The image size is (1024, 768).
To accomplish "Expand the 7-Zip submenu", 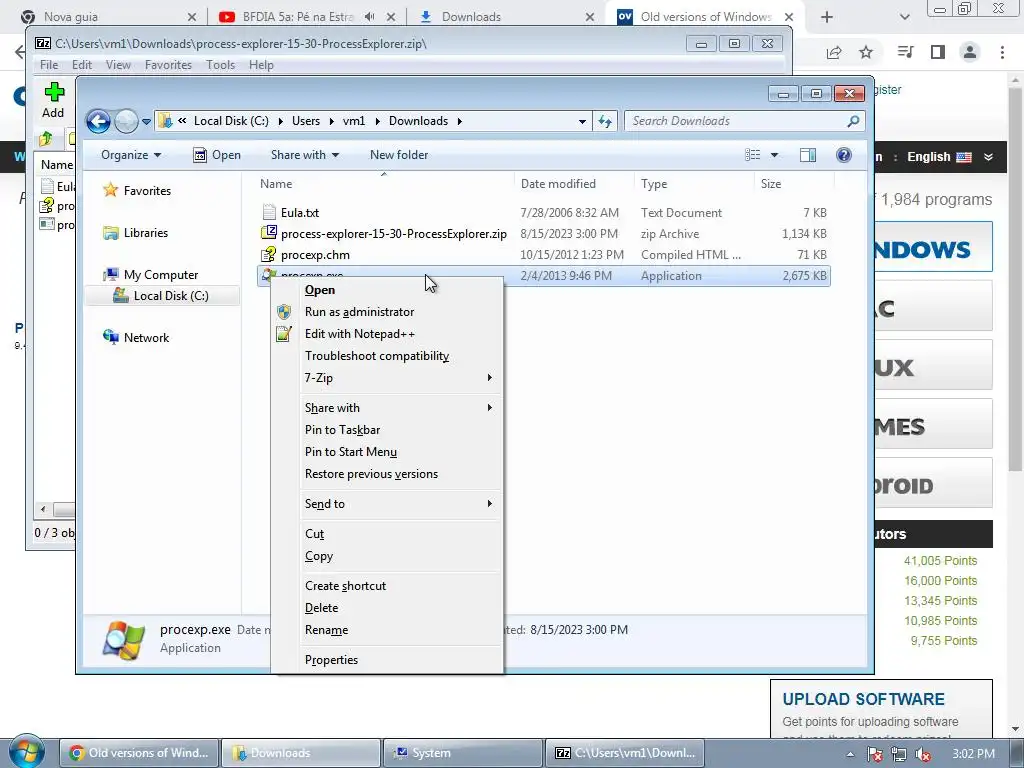I will pos(387,377).
